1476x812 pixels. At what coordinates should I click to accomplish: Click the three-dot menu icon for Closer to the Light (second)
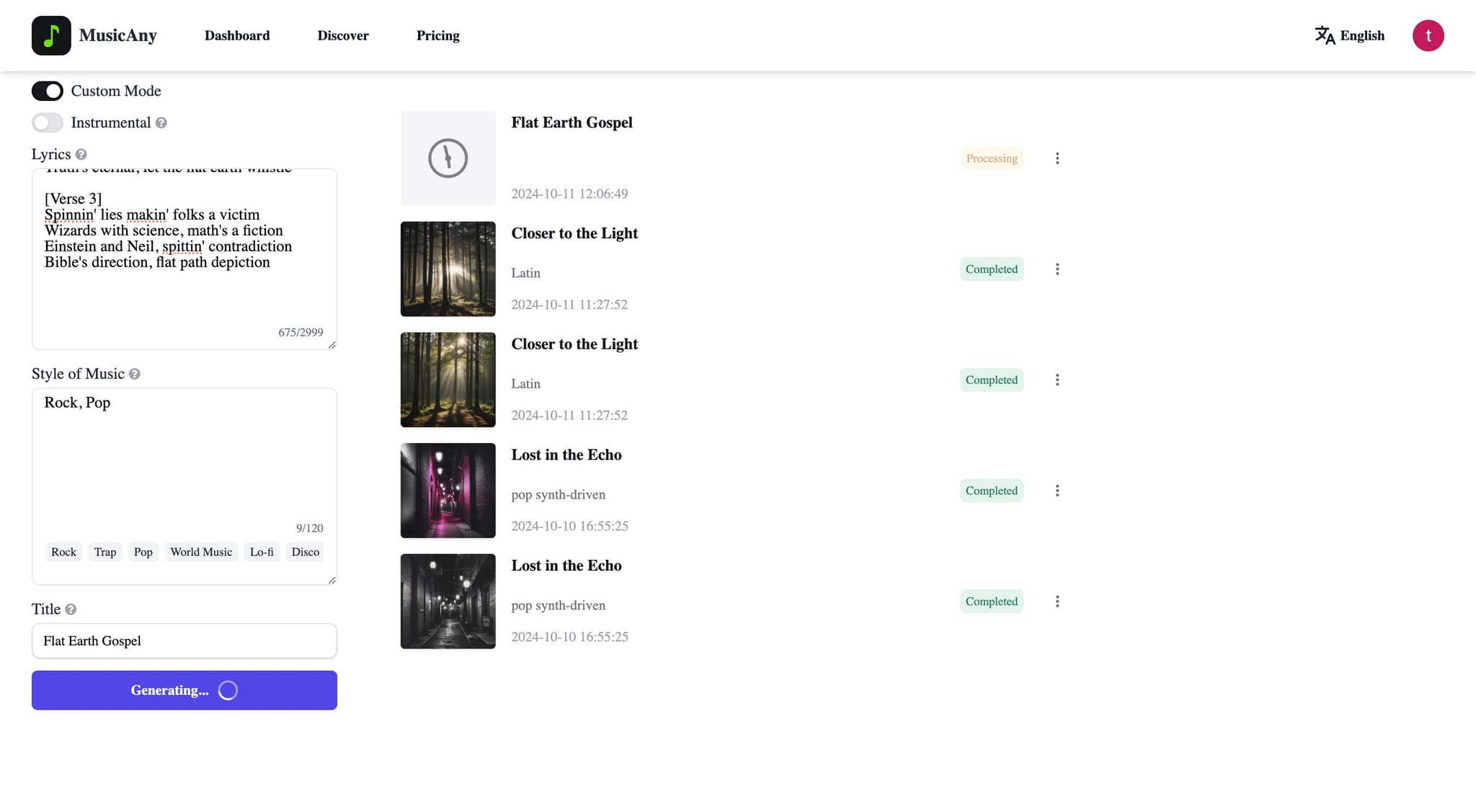pyautogui.click(x=1058, y=379)
